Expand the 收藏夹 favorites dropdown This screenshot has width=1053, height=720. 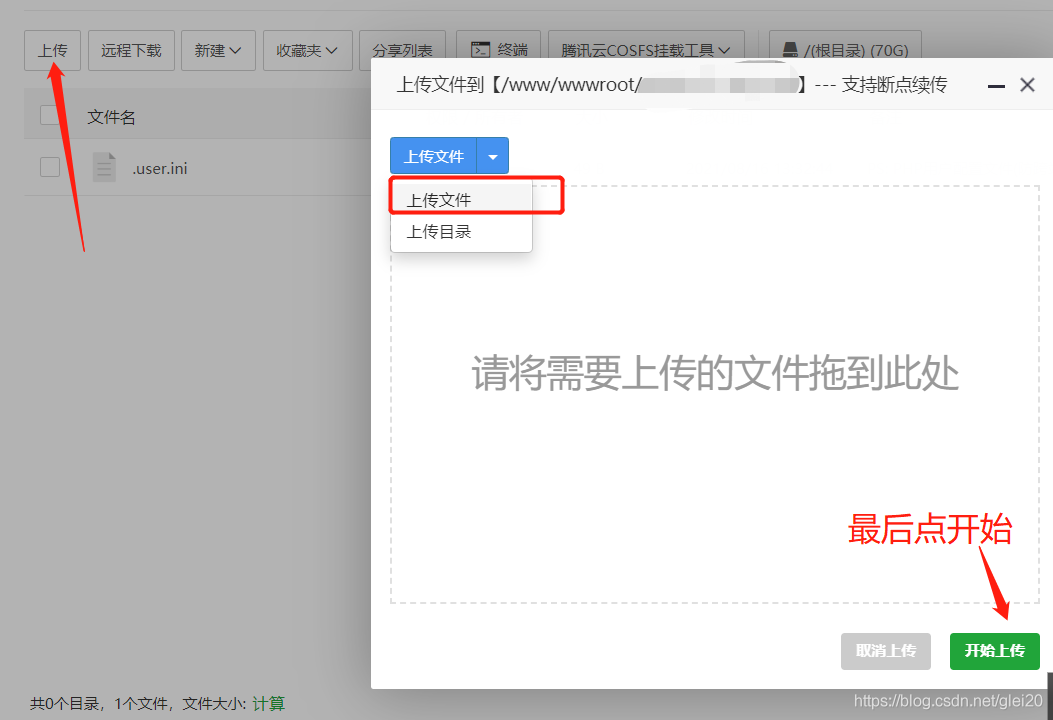coord(307,50)
